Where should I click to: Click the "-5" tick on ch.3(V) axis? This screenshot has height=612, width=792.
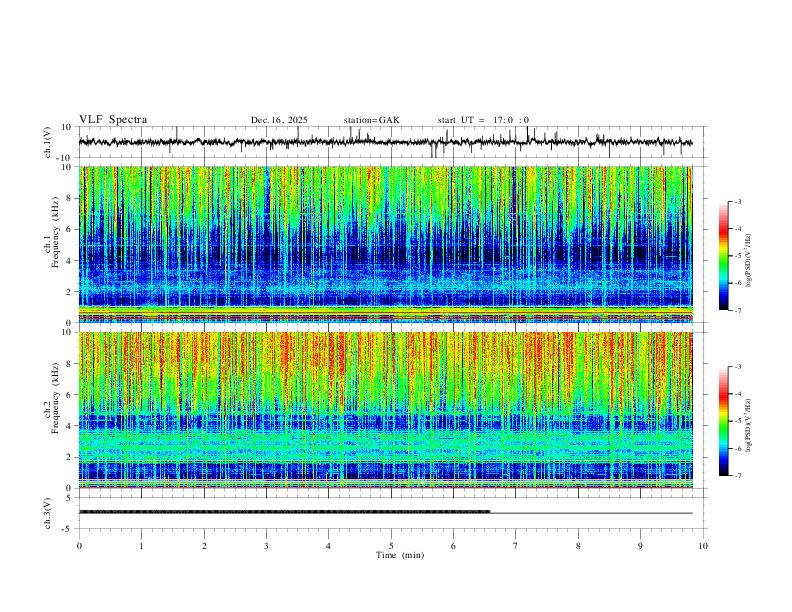click(x=68, y=529)
